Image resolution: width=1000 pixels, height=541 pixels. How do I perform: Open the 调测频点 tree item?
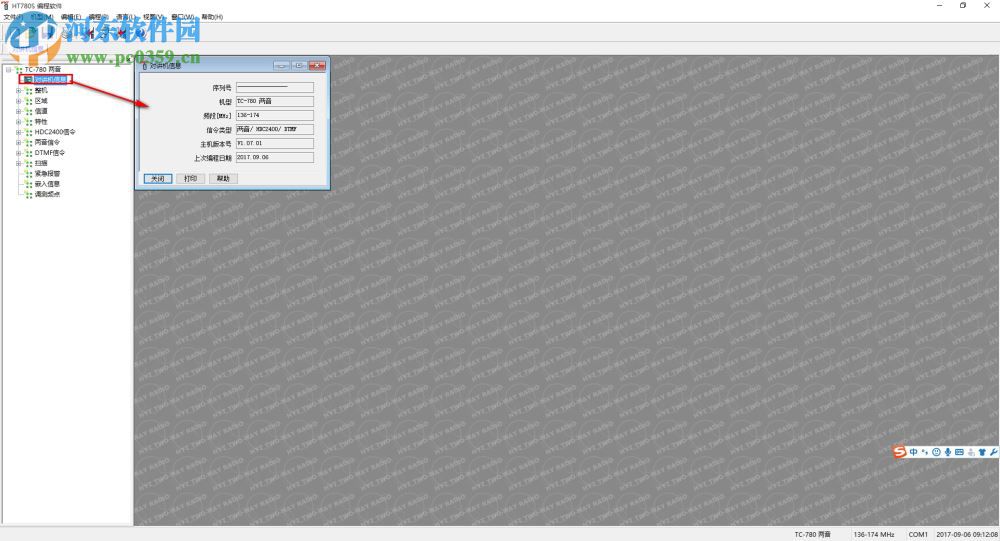point(47,194)
